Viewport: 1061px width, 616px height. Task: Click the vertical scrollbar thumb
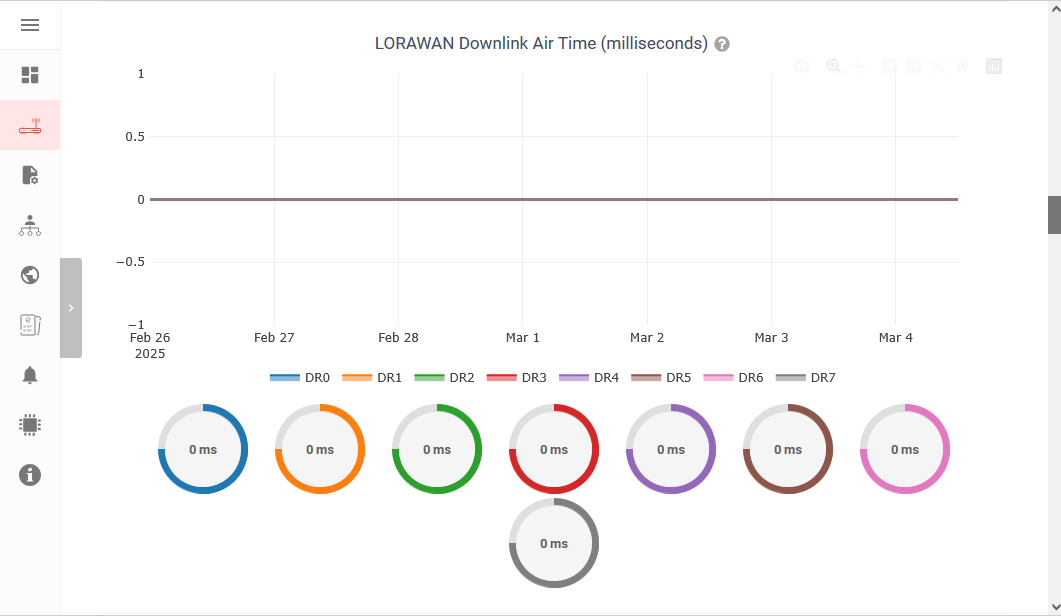coord(1054,215)
